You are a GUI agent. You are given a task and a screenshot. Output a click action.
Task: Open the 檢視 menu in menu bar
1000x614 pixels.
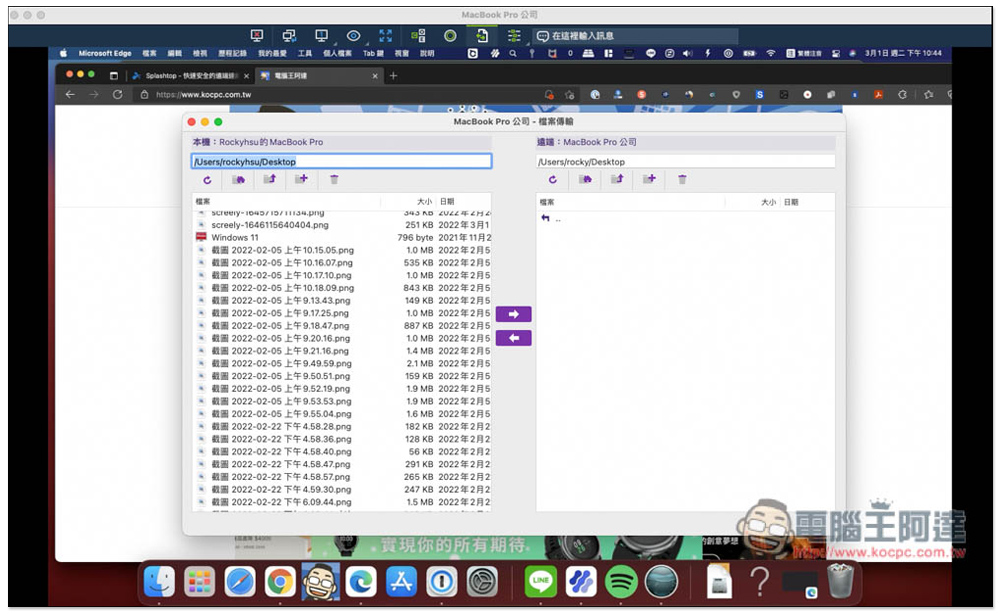tap(200, 53)
